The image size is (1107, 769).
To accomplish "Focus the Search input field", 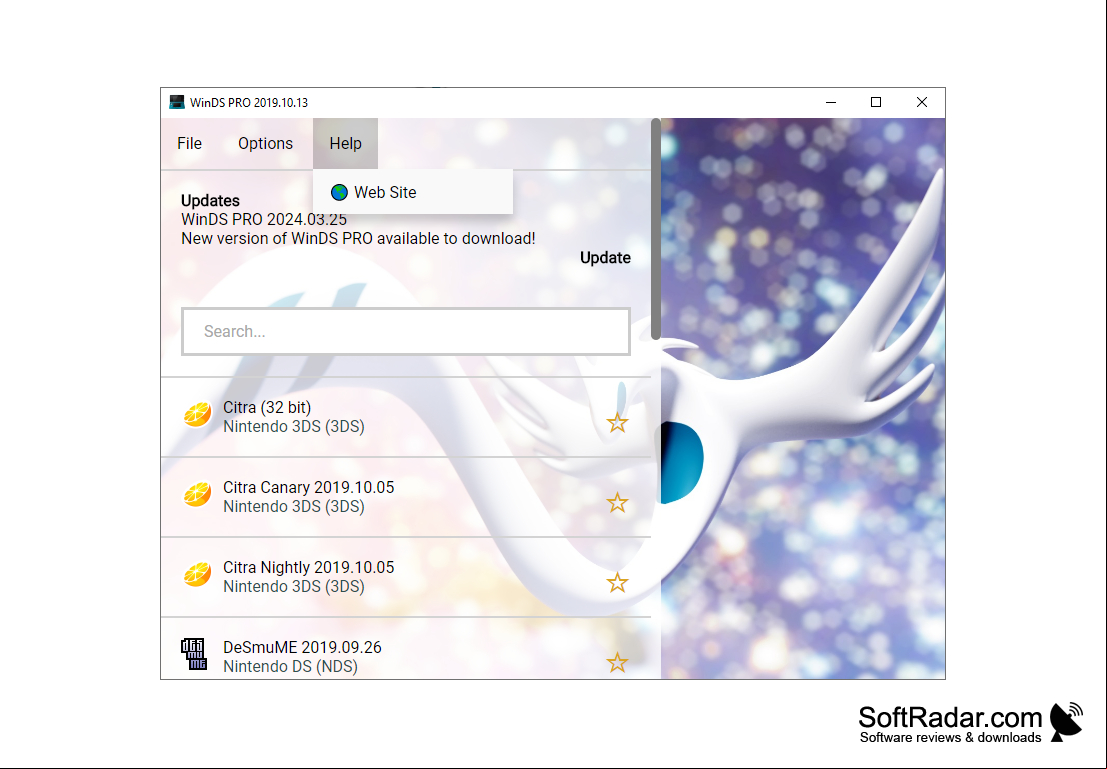I will click(x=406, y=331).
